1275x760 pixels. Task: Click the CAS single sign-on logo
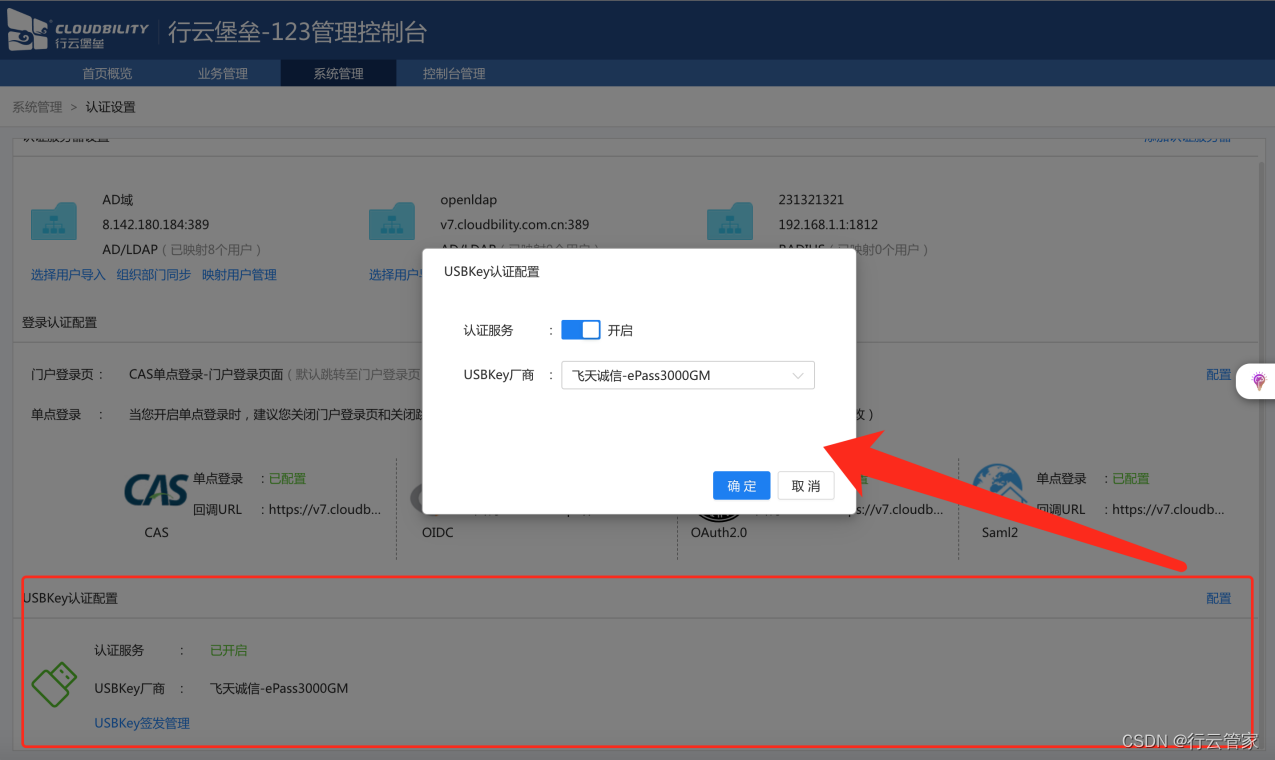(156, 491)
